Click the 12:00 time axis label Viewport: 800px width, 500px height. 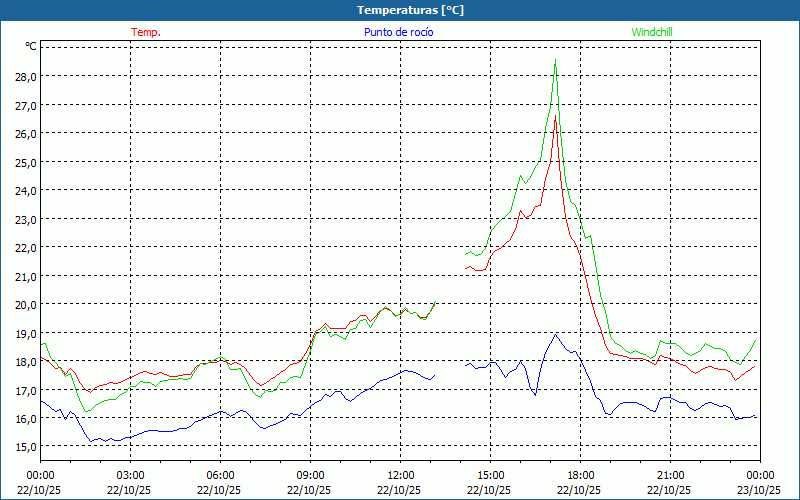(401, 475)
